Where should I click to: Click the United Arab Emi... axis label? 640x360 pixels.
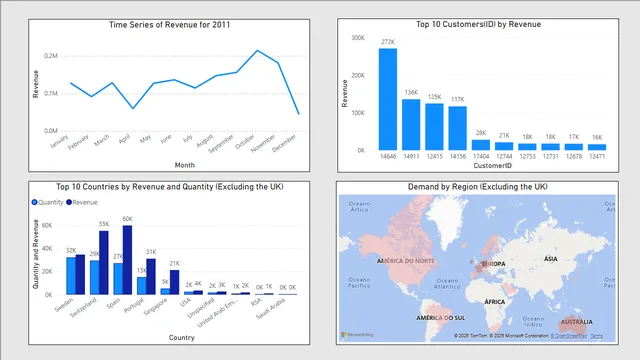click(217, 313)
